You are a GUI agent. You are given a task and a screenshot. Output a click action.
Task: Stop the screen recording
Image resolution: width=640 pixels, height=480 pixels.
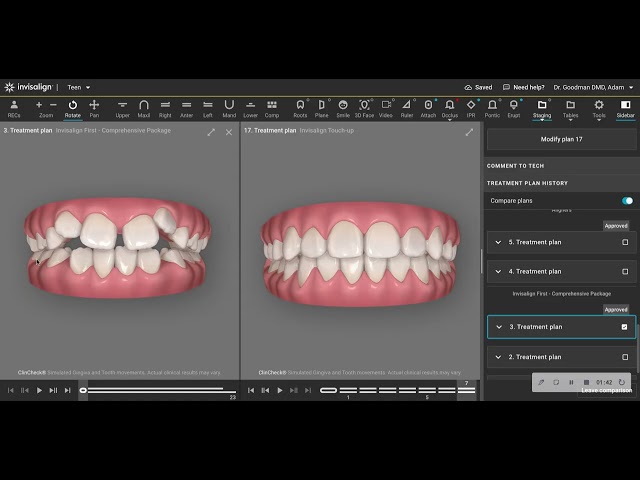586,382
